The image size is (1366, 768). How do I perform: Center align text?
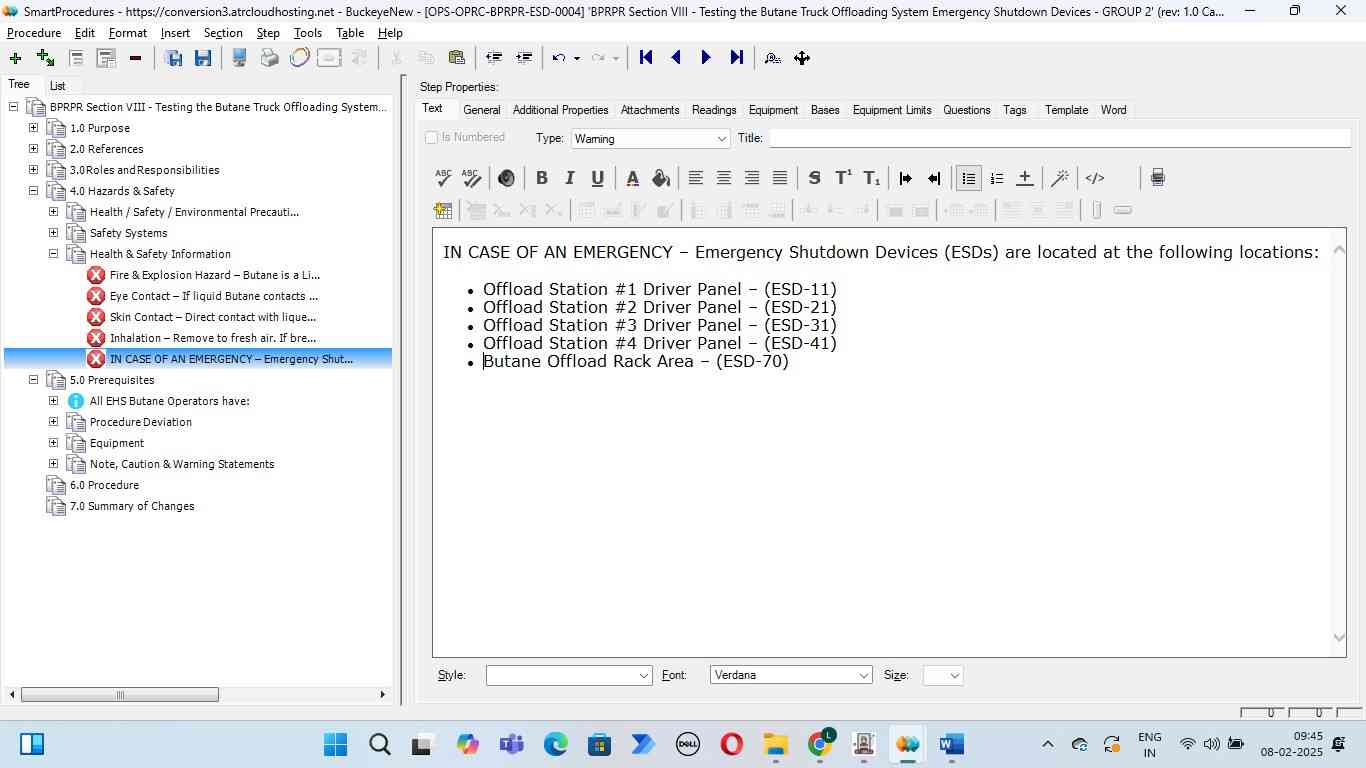[x=723, y=178]
